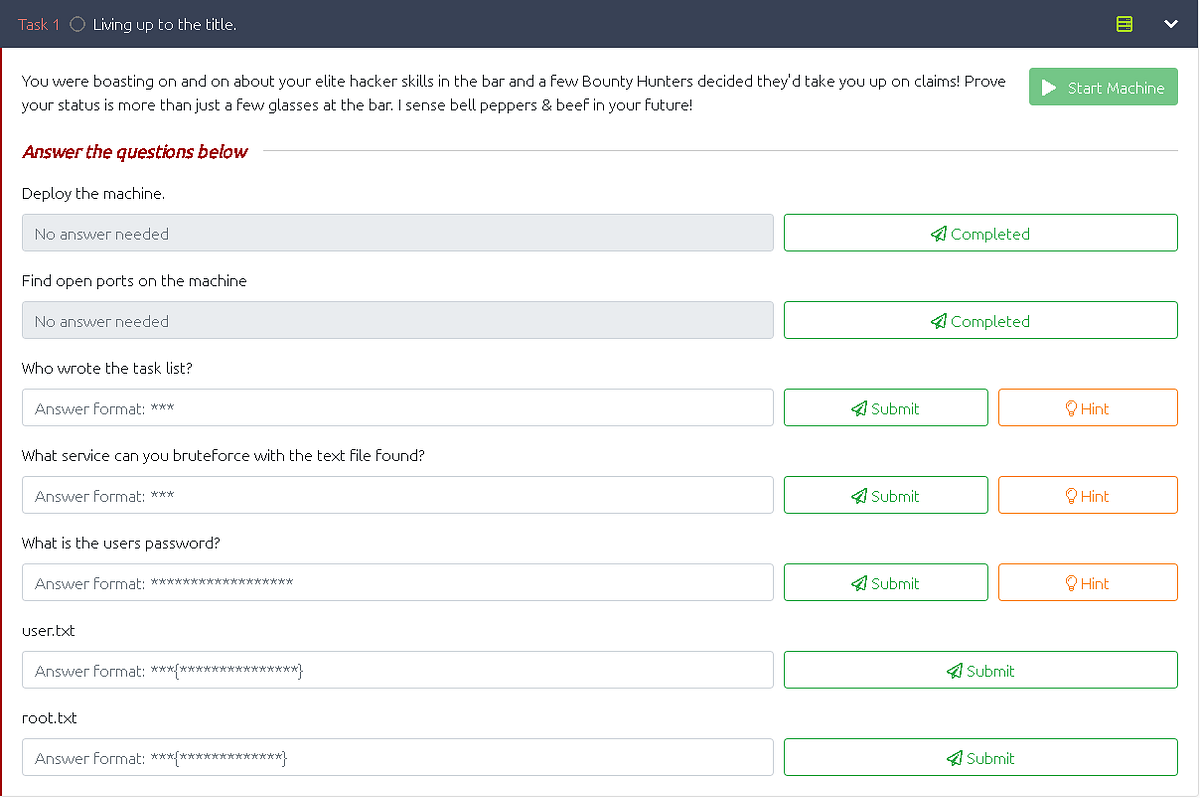Screen dimensions: 1200x798
Task: Toggle the task completion circle next to Task 1
Action: coord(77,23)
